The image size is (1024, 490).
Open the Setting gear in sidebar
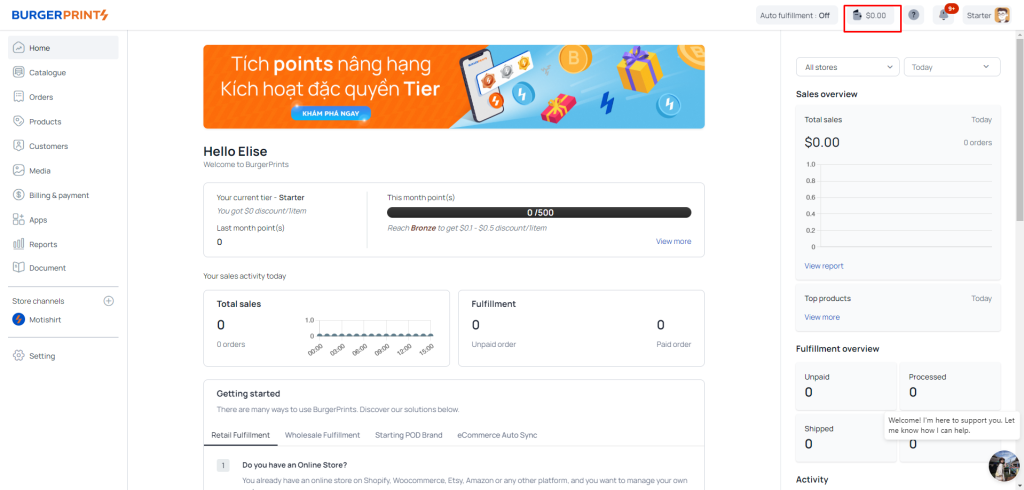point(18,356)
